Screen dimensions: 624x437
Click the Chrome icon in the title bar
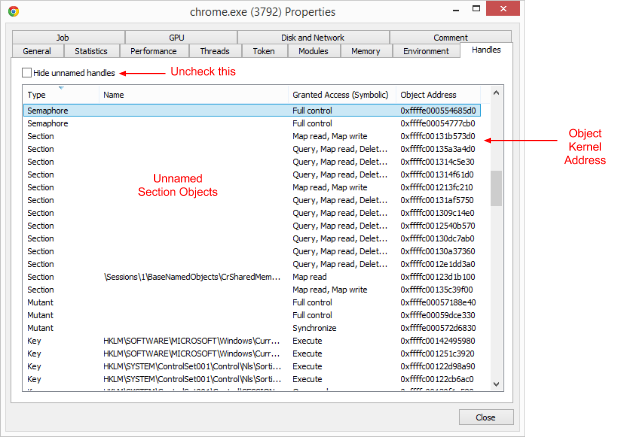[x=14, y=12]
